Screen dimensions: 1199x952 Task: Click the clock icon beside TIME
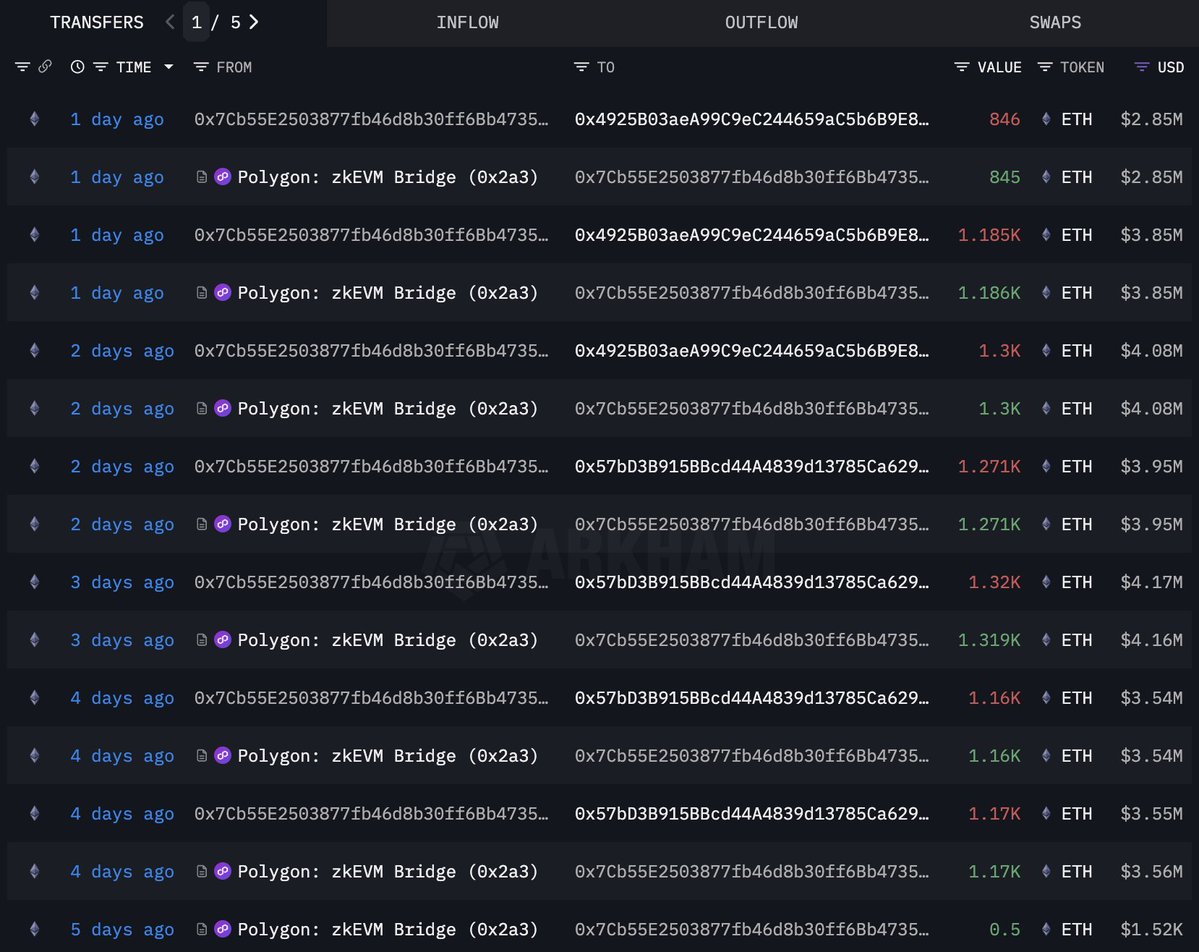point(77,67)
